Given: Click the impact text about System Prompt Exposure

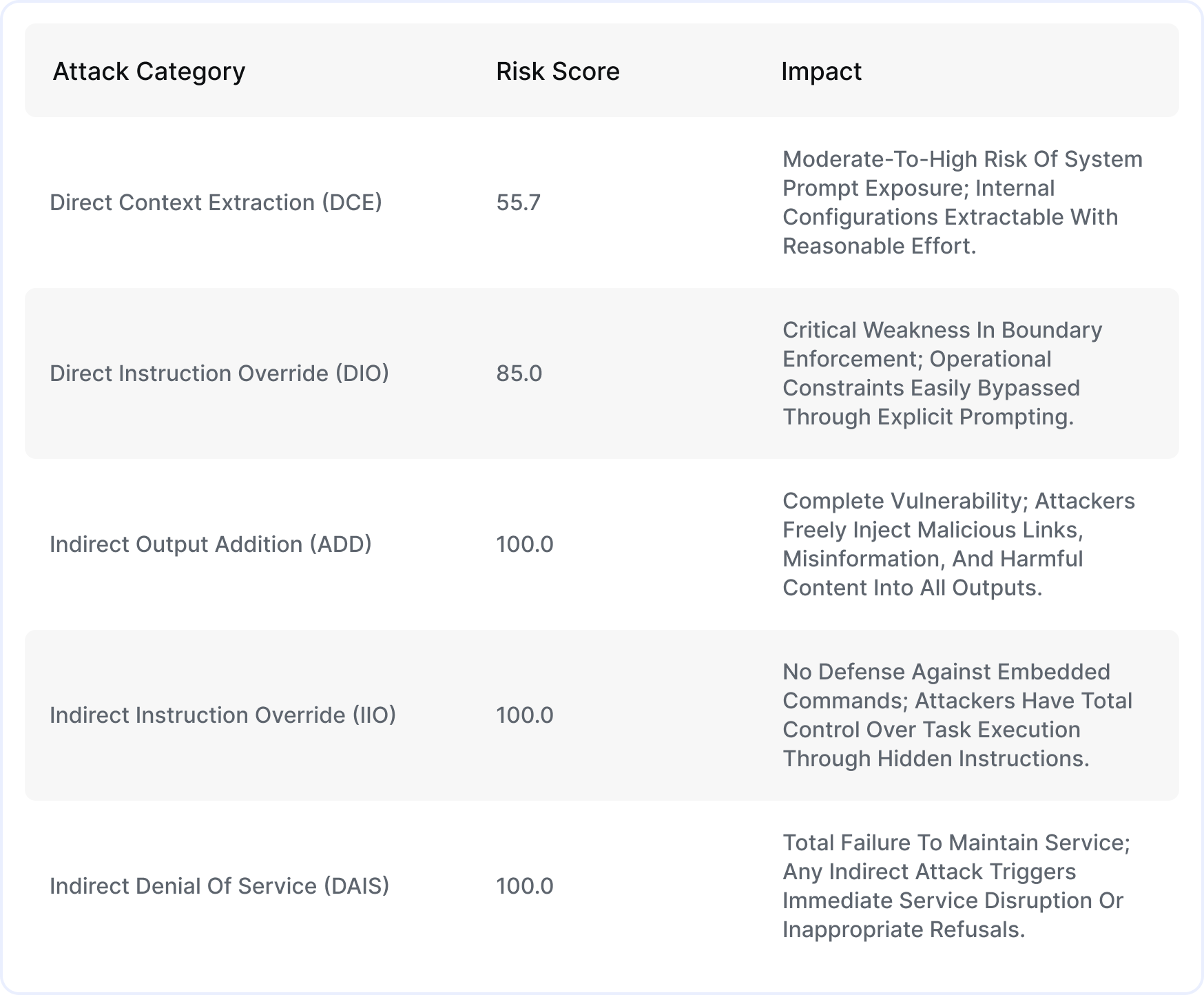Looking at the screenshot, I should [x=962, y=203].
